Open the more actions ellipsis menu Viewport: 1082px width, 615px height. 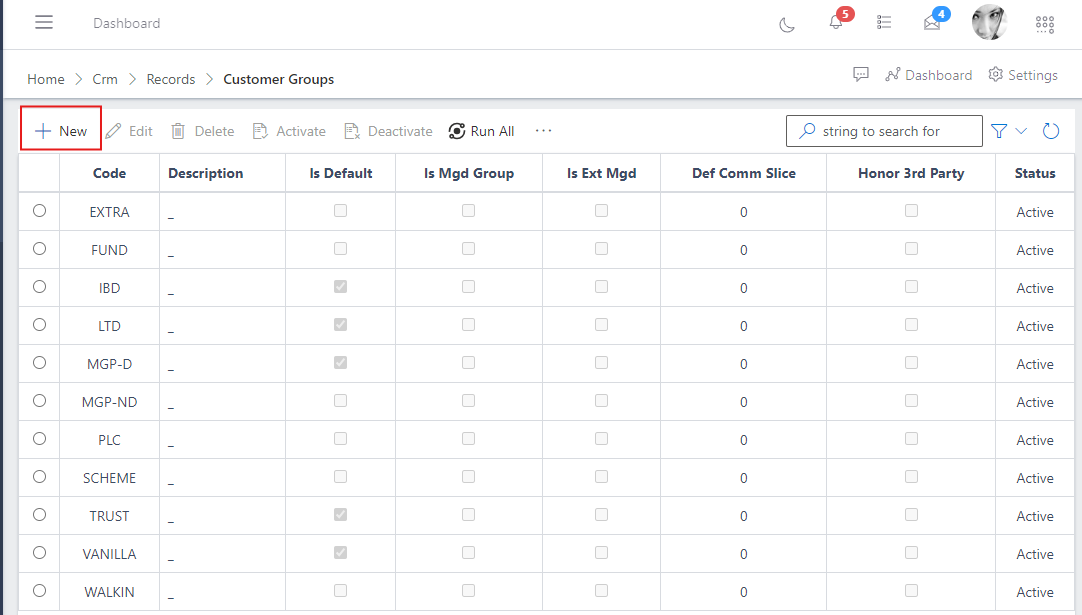543,131
